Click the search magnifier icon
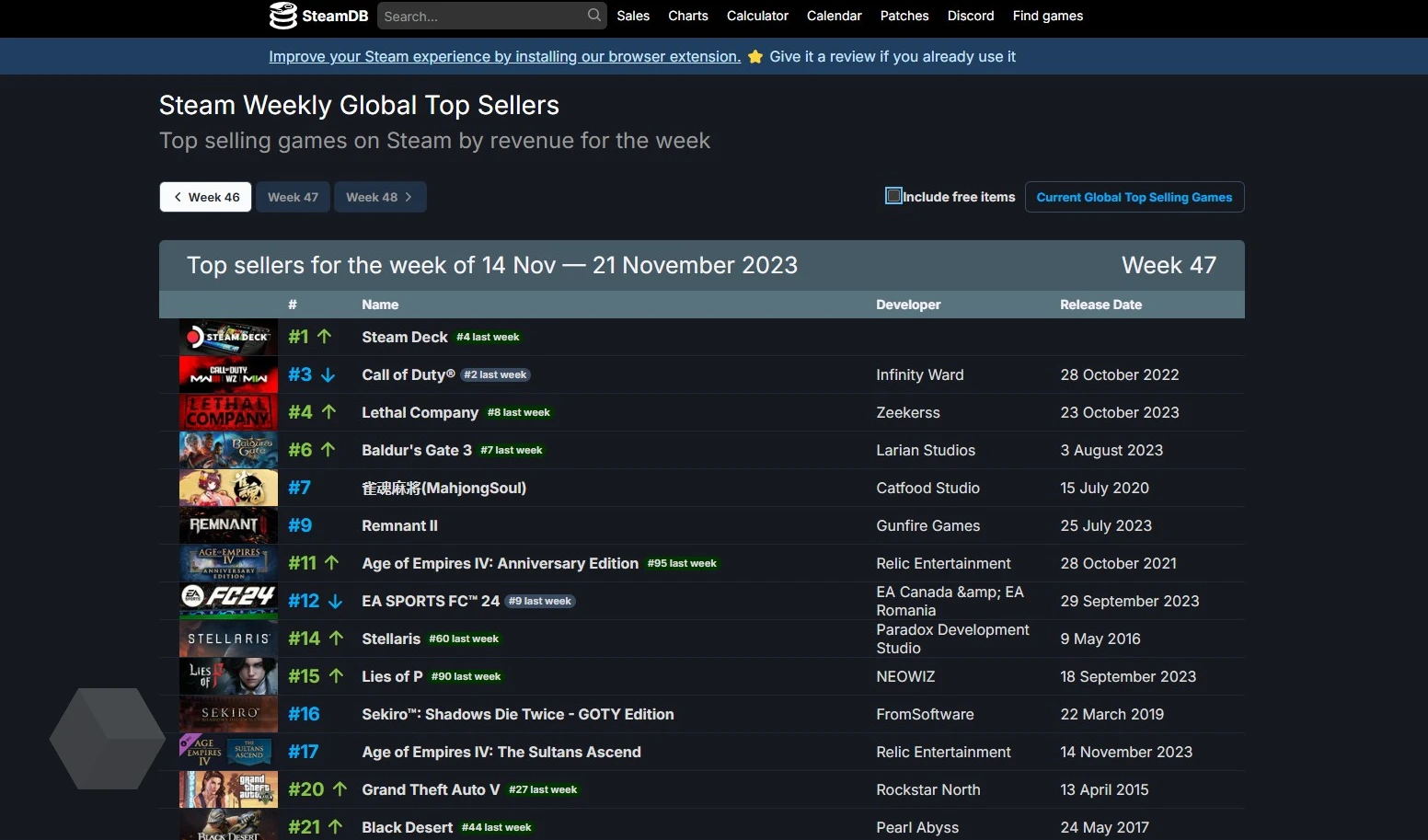1428x840 pixels. (x=594, y=15)
